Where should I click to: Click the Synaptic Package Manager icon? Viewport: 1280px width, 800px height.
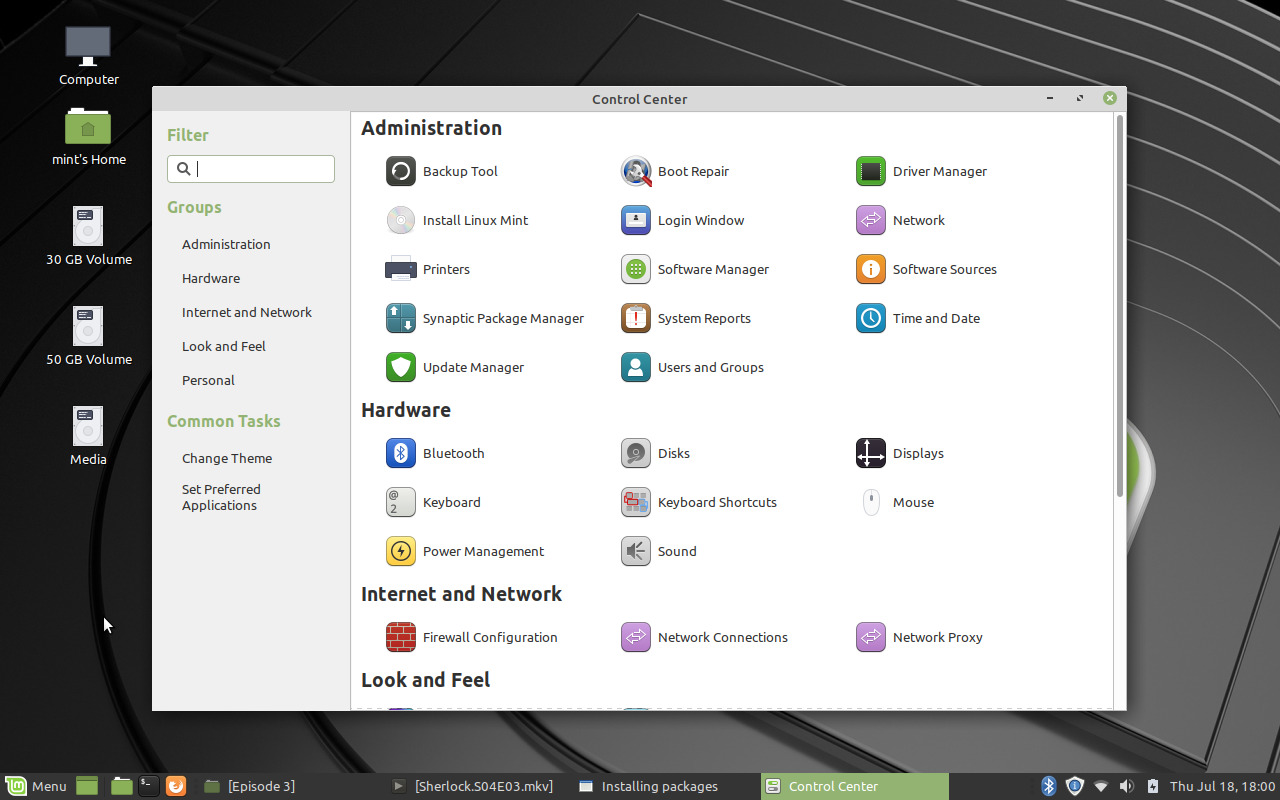401,318
